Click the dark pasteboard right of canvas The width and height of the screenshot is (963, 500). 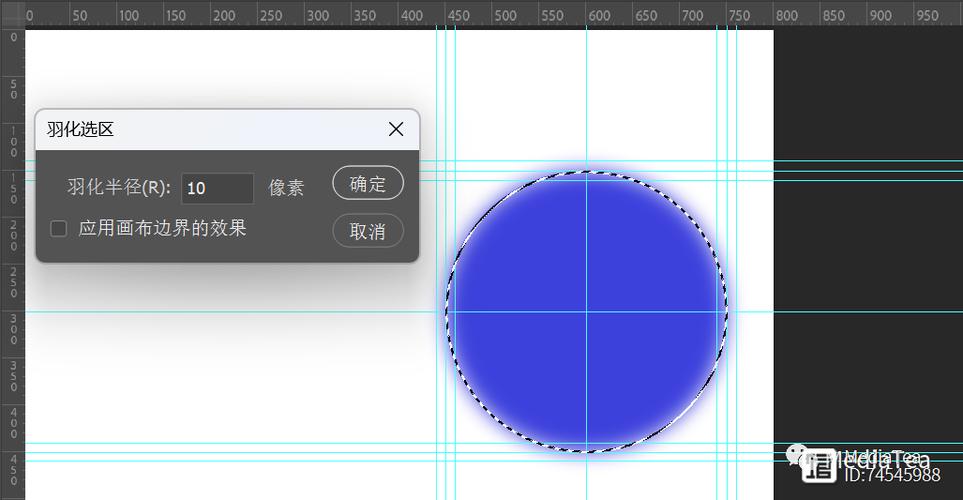pos(868,250)
